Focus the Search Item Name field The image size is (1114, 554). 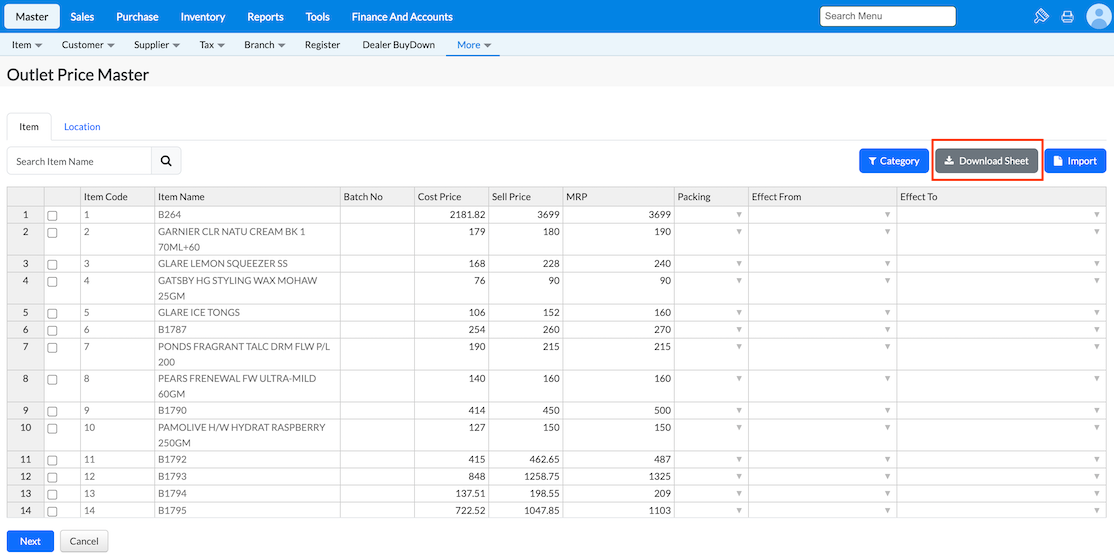tap(80, 161)
